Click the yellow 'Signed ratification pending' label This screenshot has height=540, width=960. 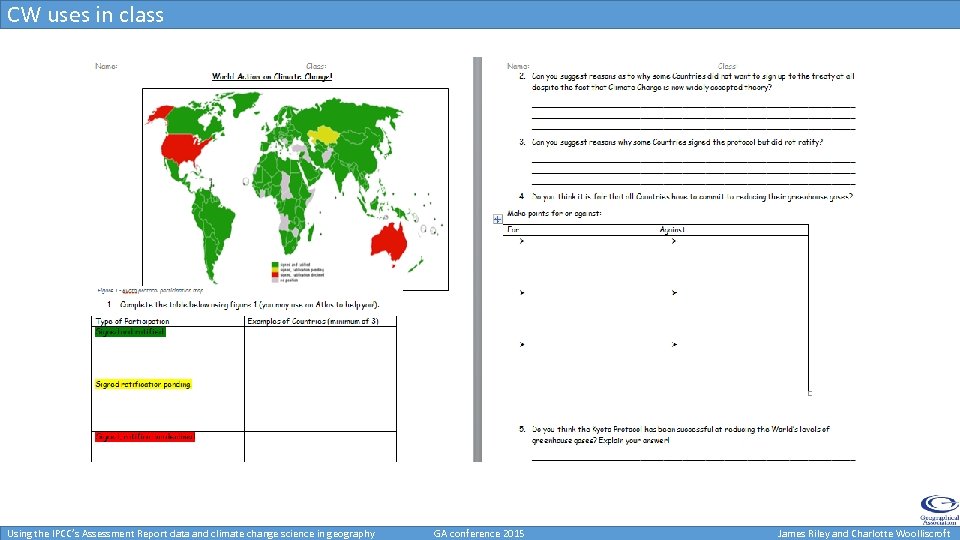143,384
